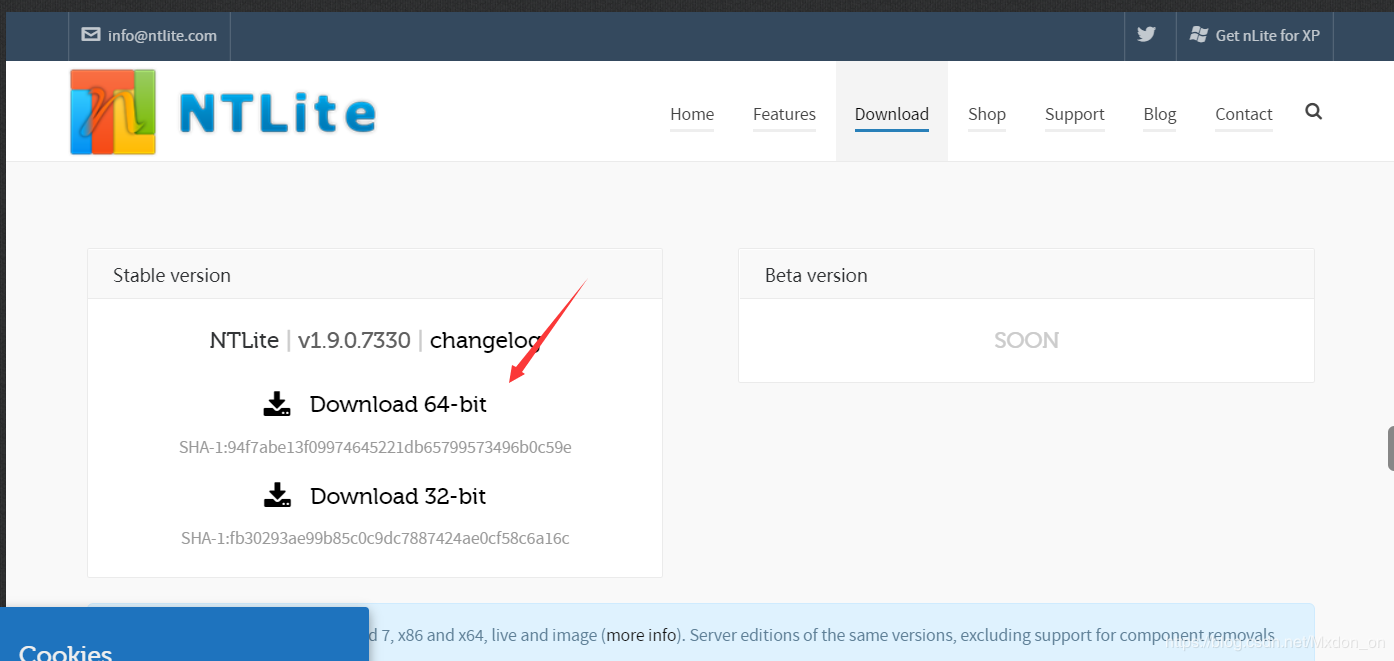Open the Home menu item

692,114
